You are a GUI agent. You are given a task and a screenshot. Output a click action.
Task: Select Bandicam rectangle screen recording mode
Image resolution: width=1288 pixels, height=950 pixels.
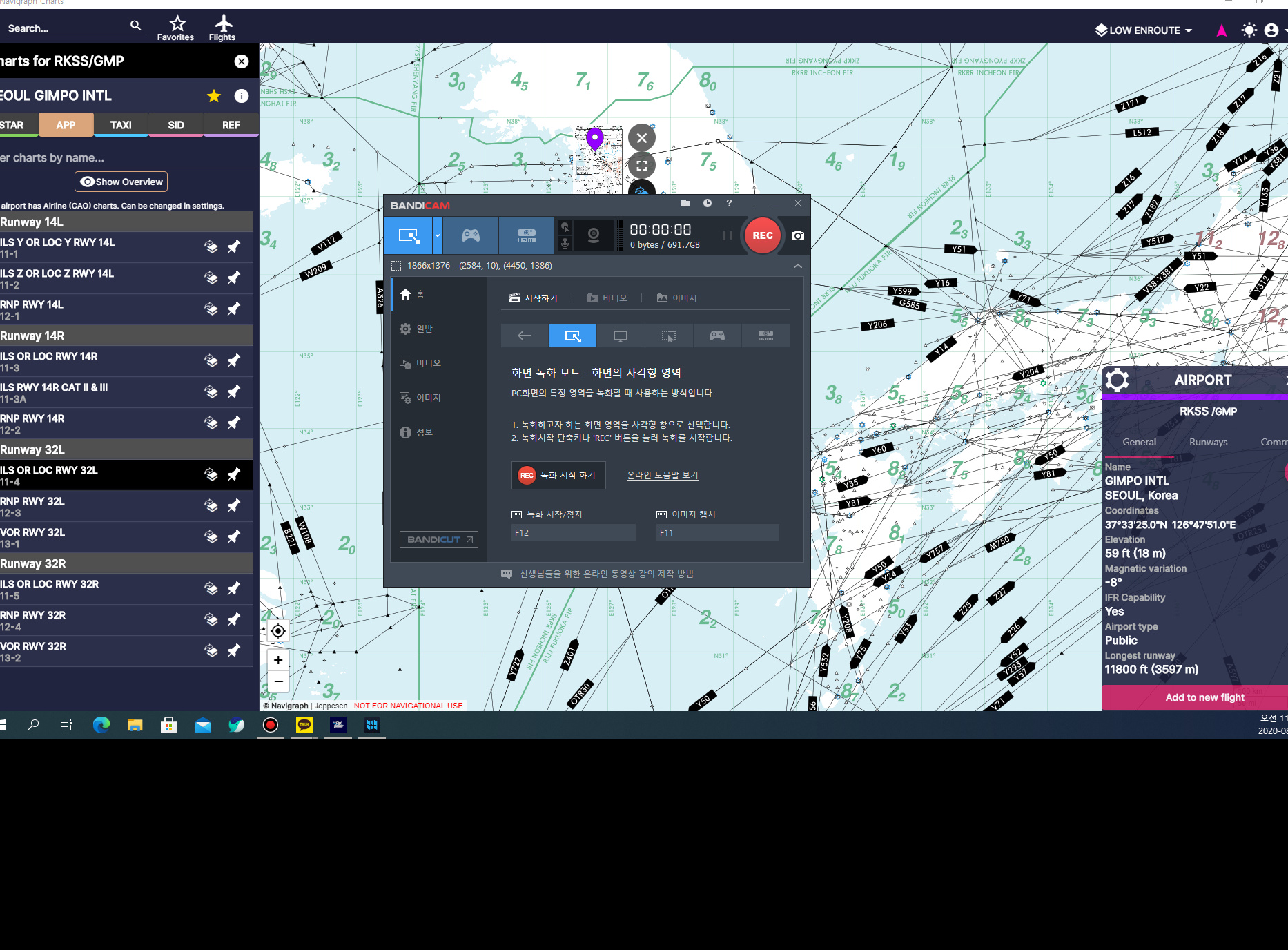click(409, 235)
